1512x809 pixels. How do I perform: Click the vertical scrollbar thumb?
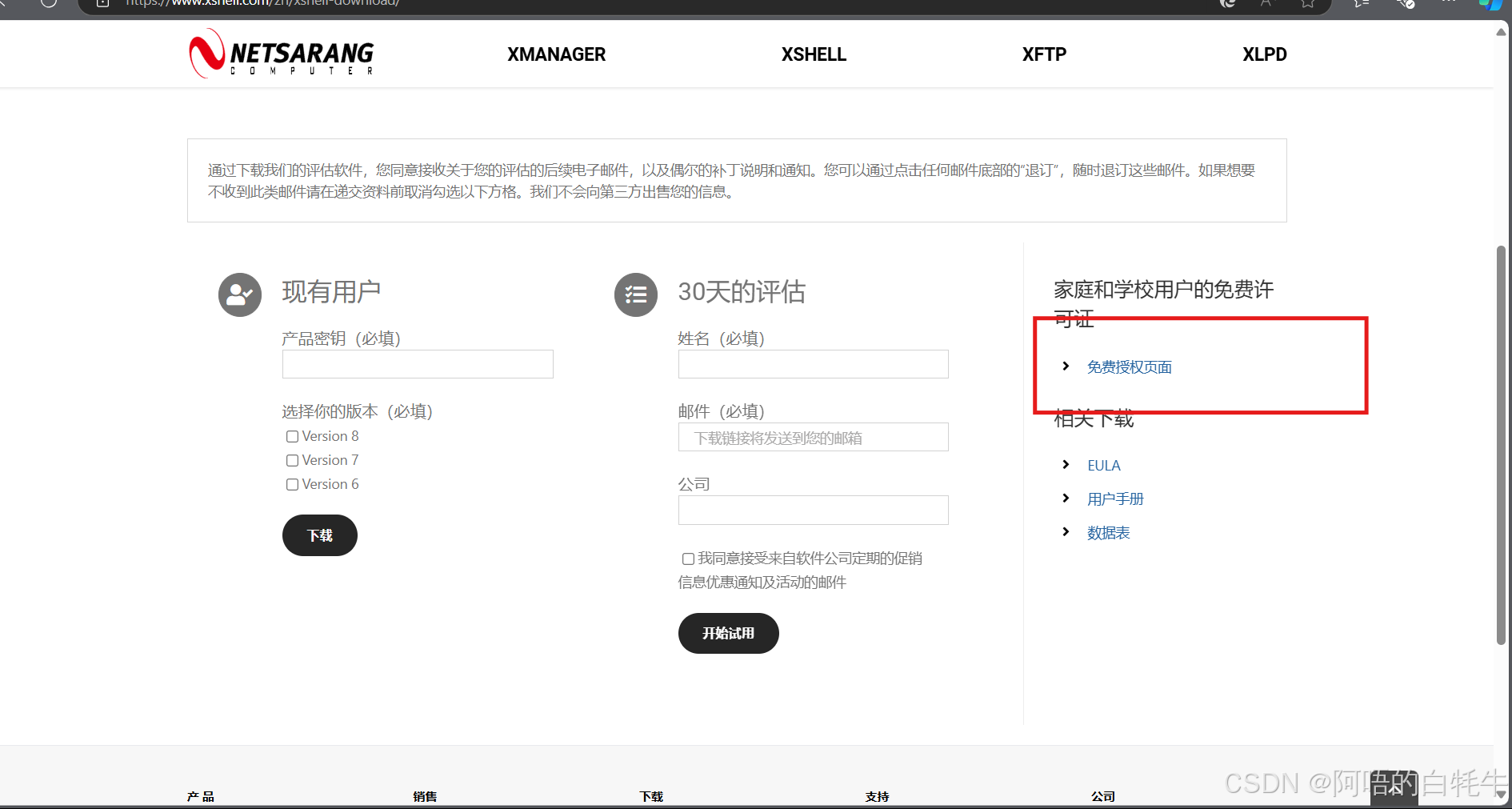(x=1502, y=445)
